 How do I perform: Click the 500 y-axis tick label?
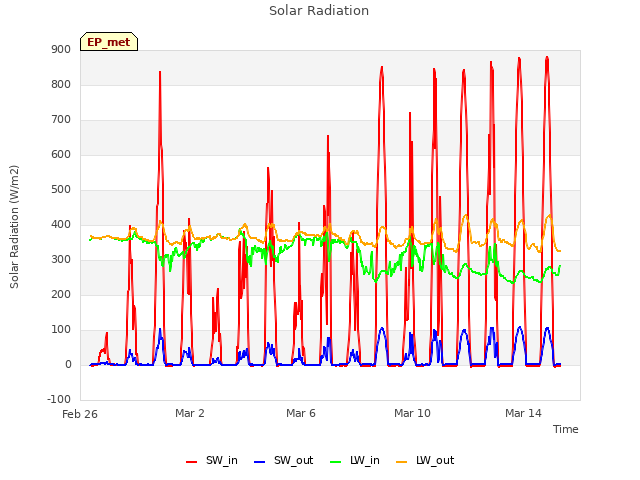coord(61,190)
